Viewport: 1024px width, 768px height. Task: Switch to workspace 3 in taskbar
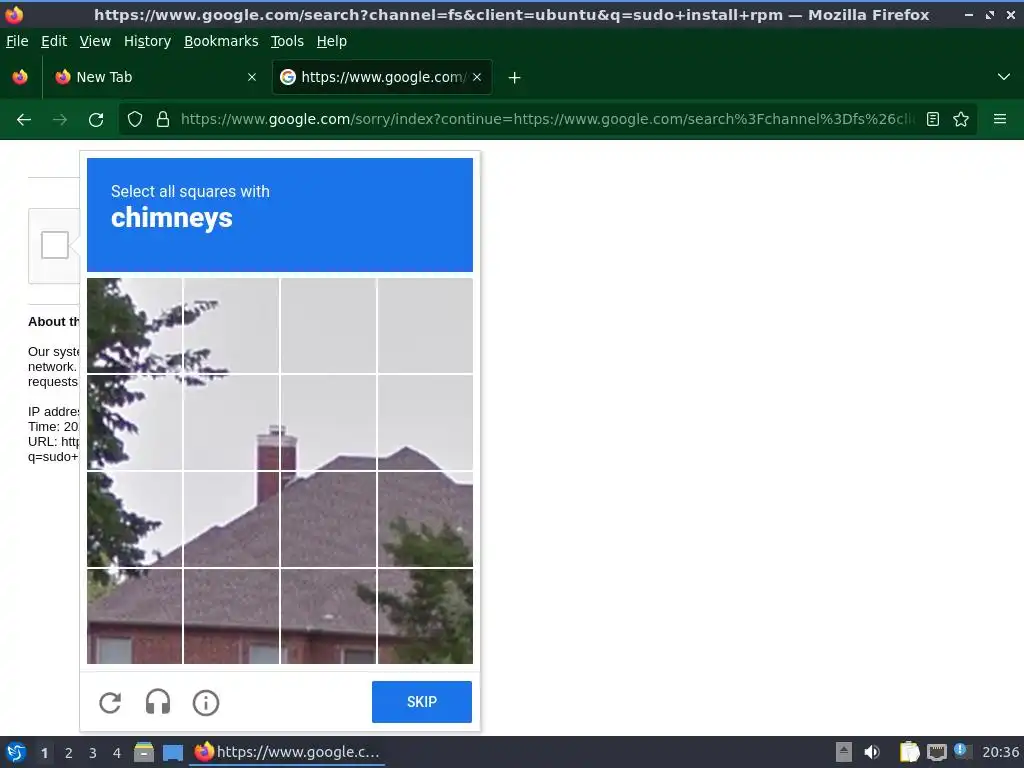coord(93,753)
